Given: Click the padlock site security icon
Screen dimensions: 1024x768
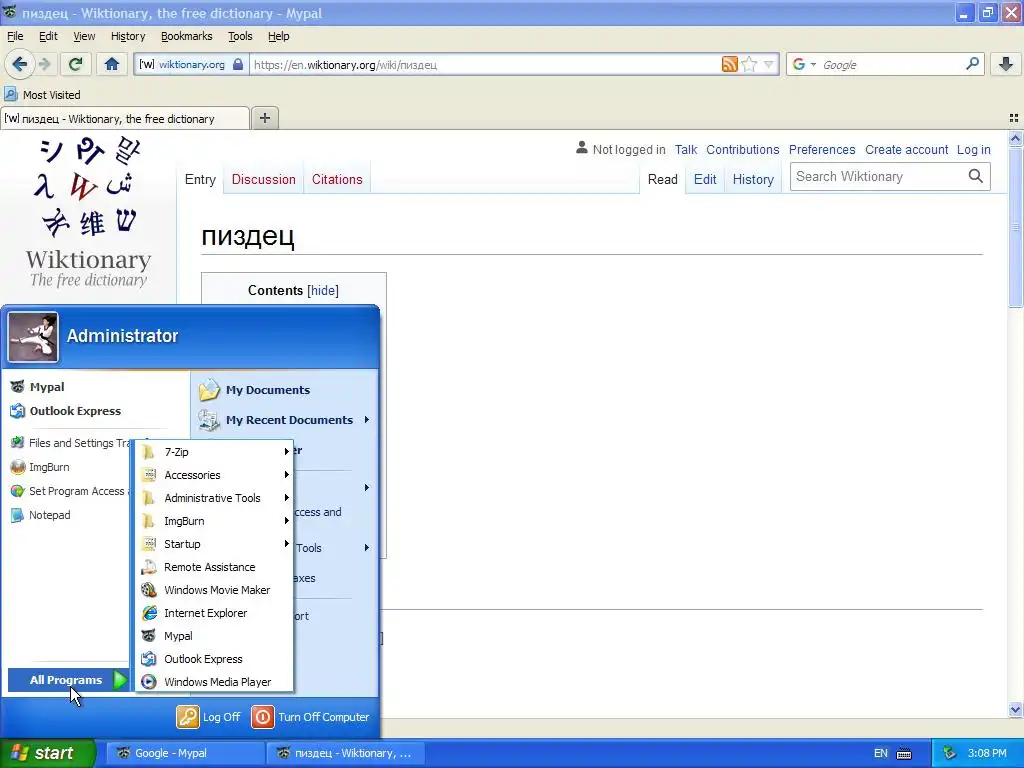Looking at the screenshot, I should pos(238,64).
